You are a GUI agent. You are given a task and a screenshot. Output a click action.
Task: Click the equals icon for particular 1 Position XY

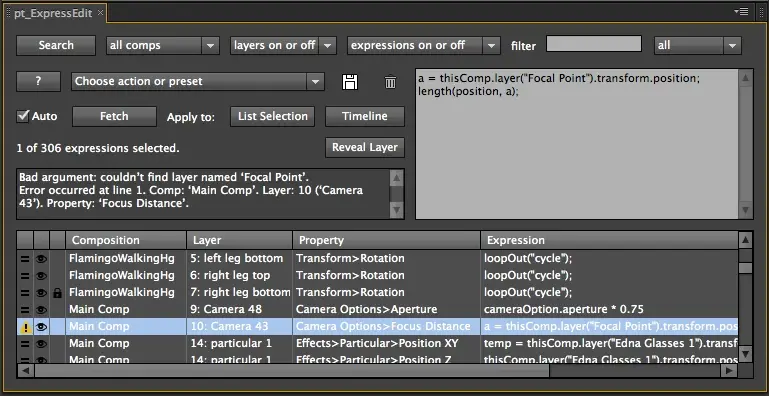point(25,343)
